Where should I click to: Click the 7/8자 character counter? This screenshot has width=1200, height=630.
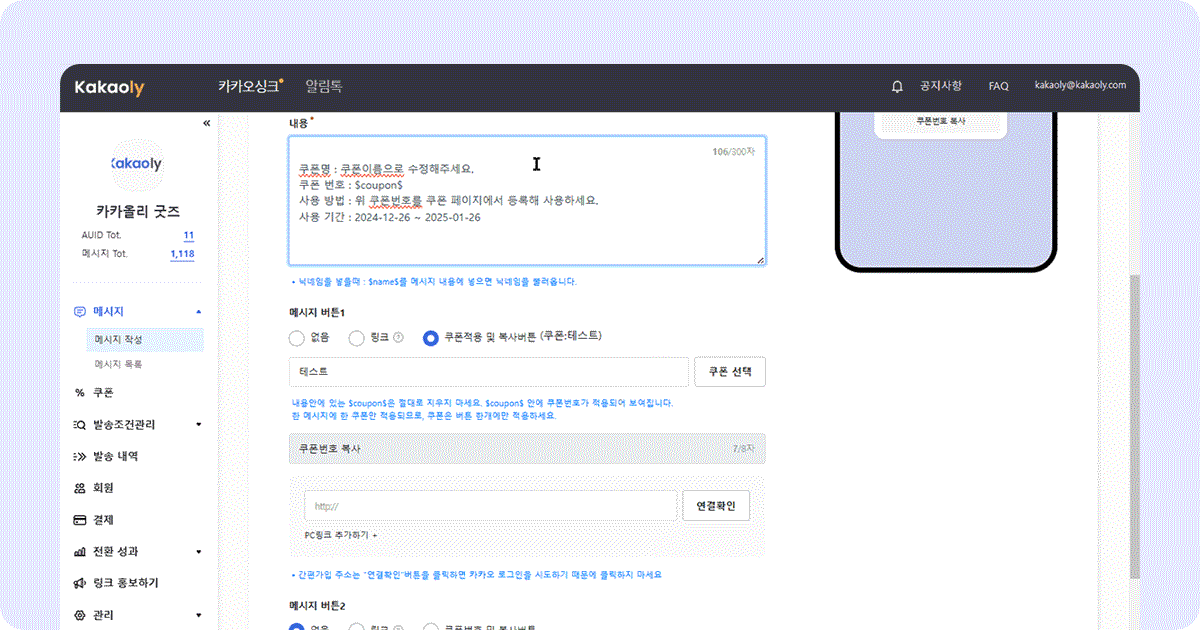click(x=743, y=450)
